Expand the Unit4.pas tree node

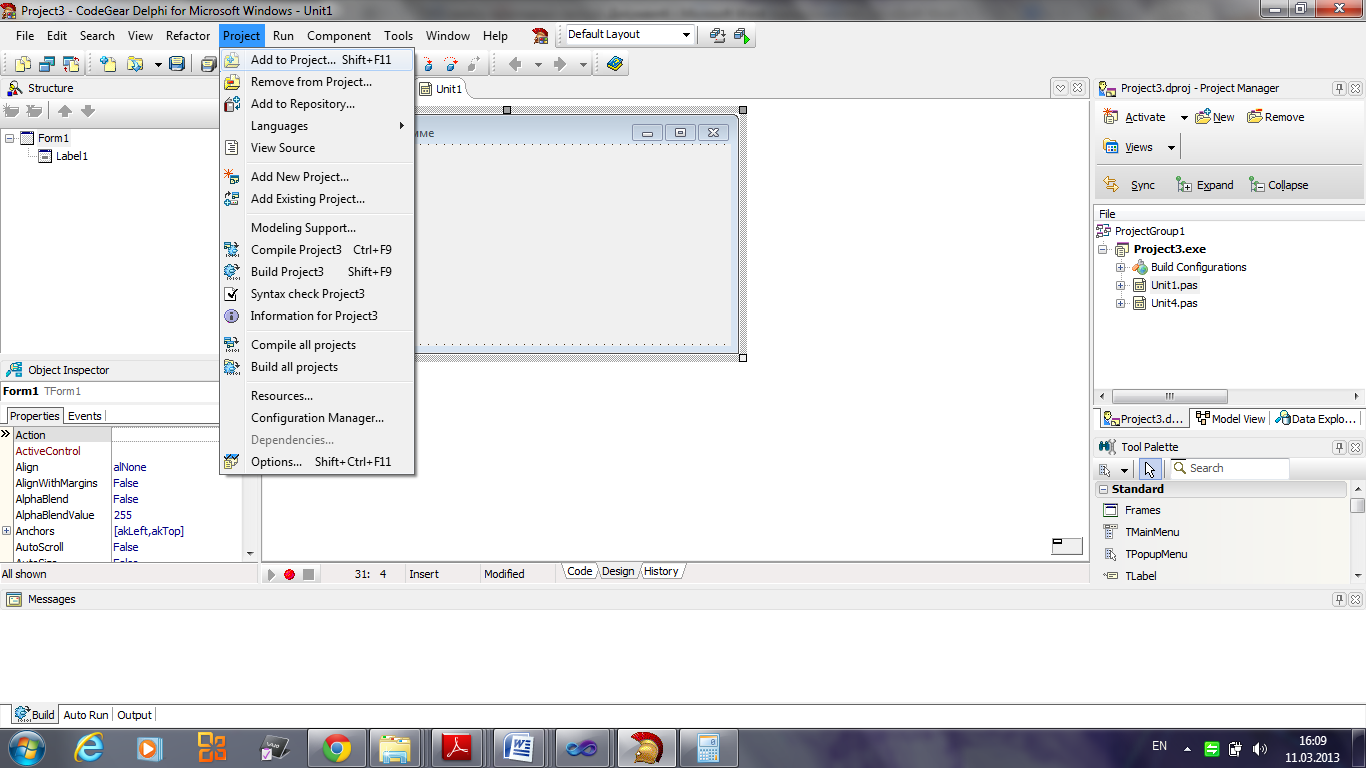click(x=1121, y=303)
